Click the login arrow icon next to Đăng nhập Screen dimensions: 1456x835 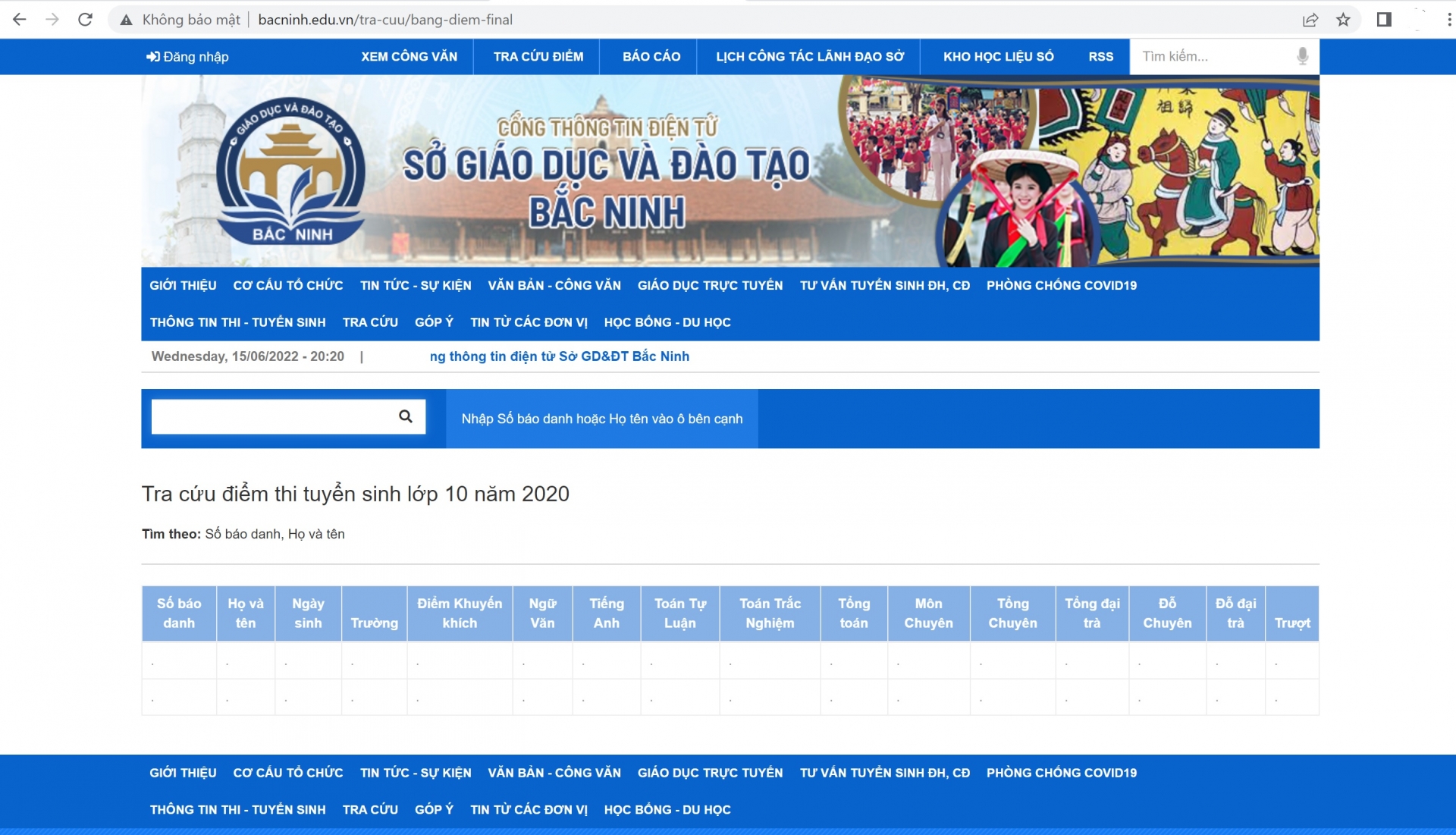[x=153, y=56]
